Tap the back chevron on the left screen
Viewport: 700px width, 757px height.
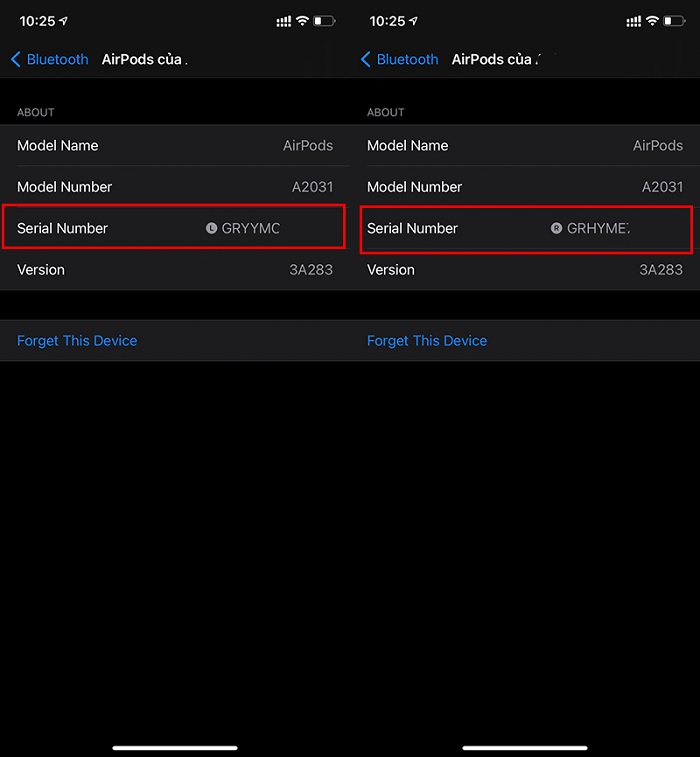15,60
